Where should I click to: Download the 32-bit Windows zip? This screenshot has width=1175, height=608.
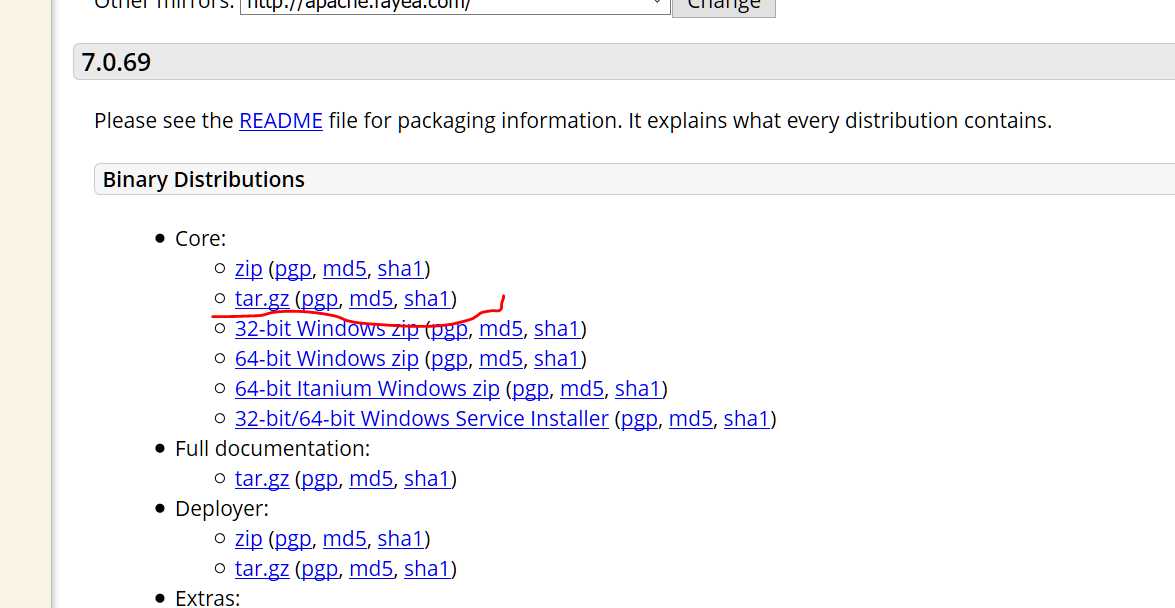point(327,328)
